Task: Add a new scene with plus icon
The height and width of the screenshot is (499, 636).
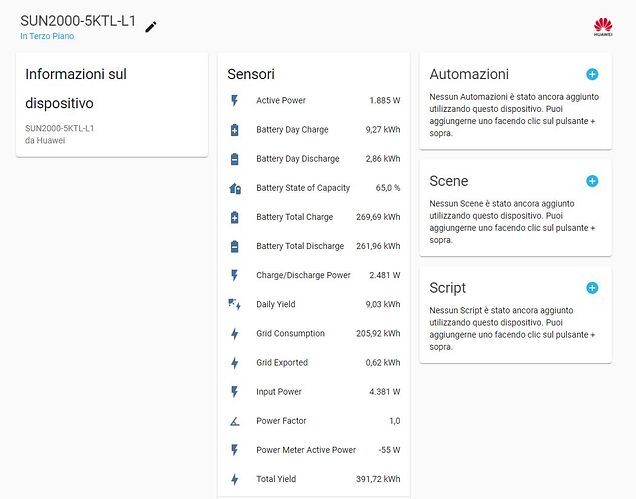Action: [x=592, y=181]
